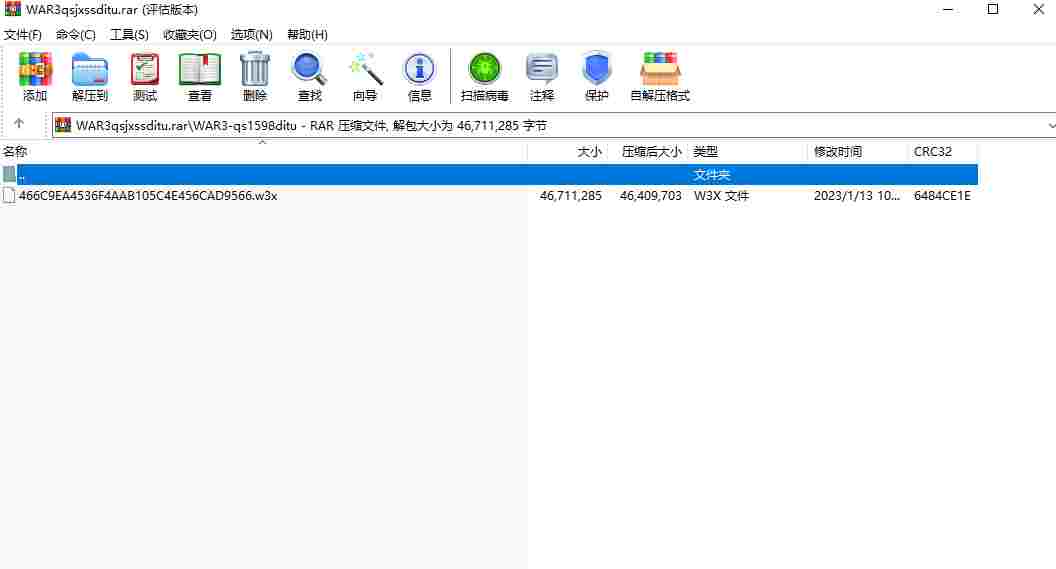1056x569 pixels.
Task: Click the 扫描病毒 (Virus Scan) icon
Action: coord(484,77)
